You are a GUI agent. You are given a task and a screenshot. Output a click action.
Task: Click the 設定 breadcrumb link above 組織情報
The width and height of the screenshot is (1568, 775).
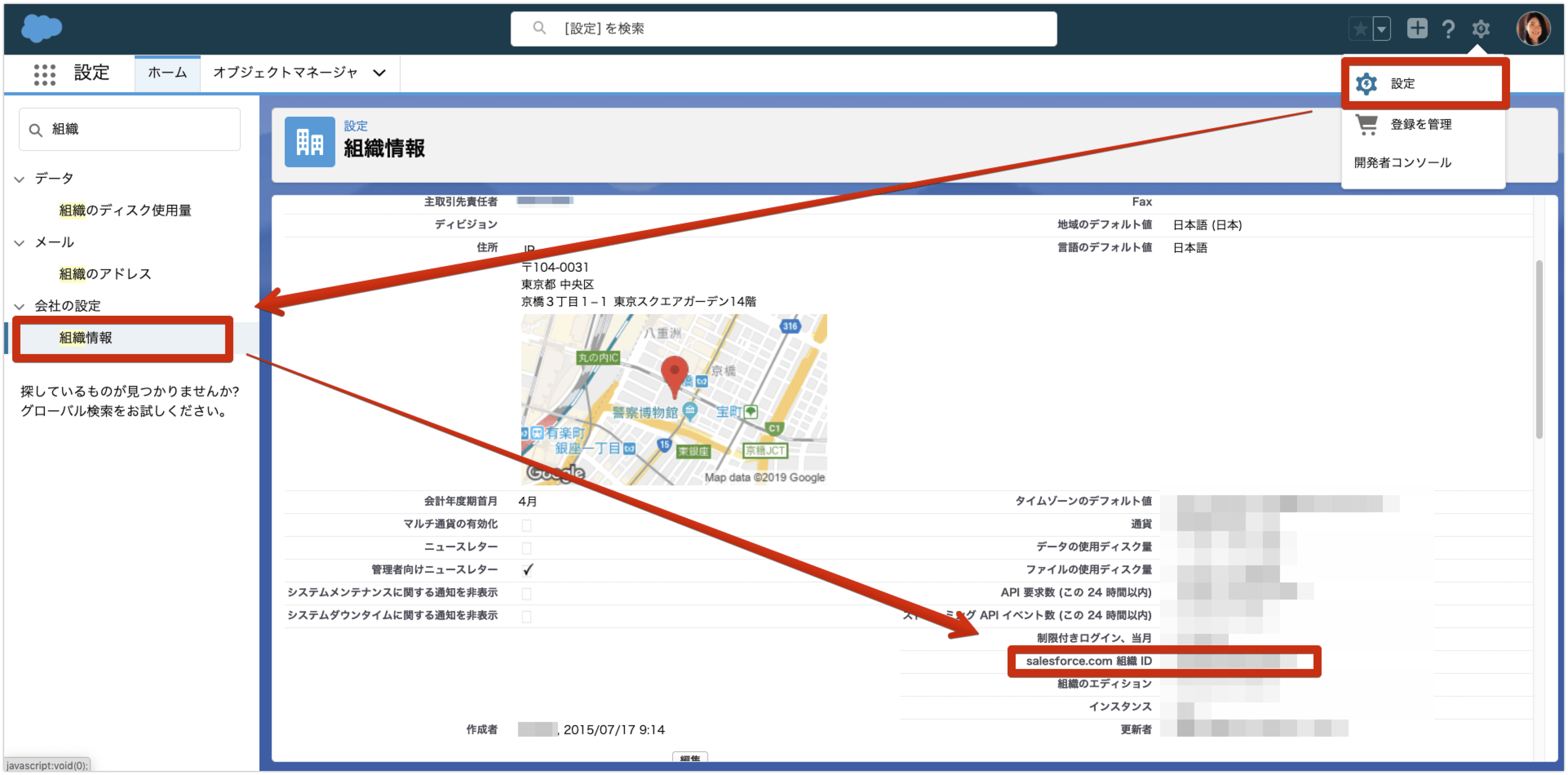tap(355, 126)
